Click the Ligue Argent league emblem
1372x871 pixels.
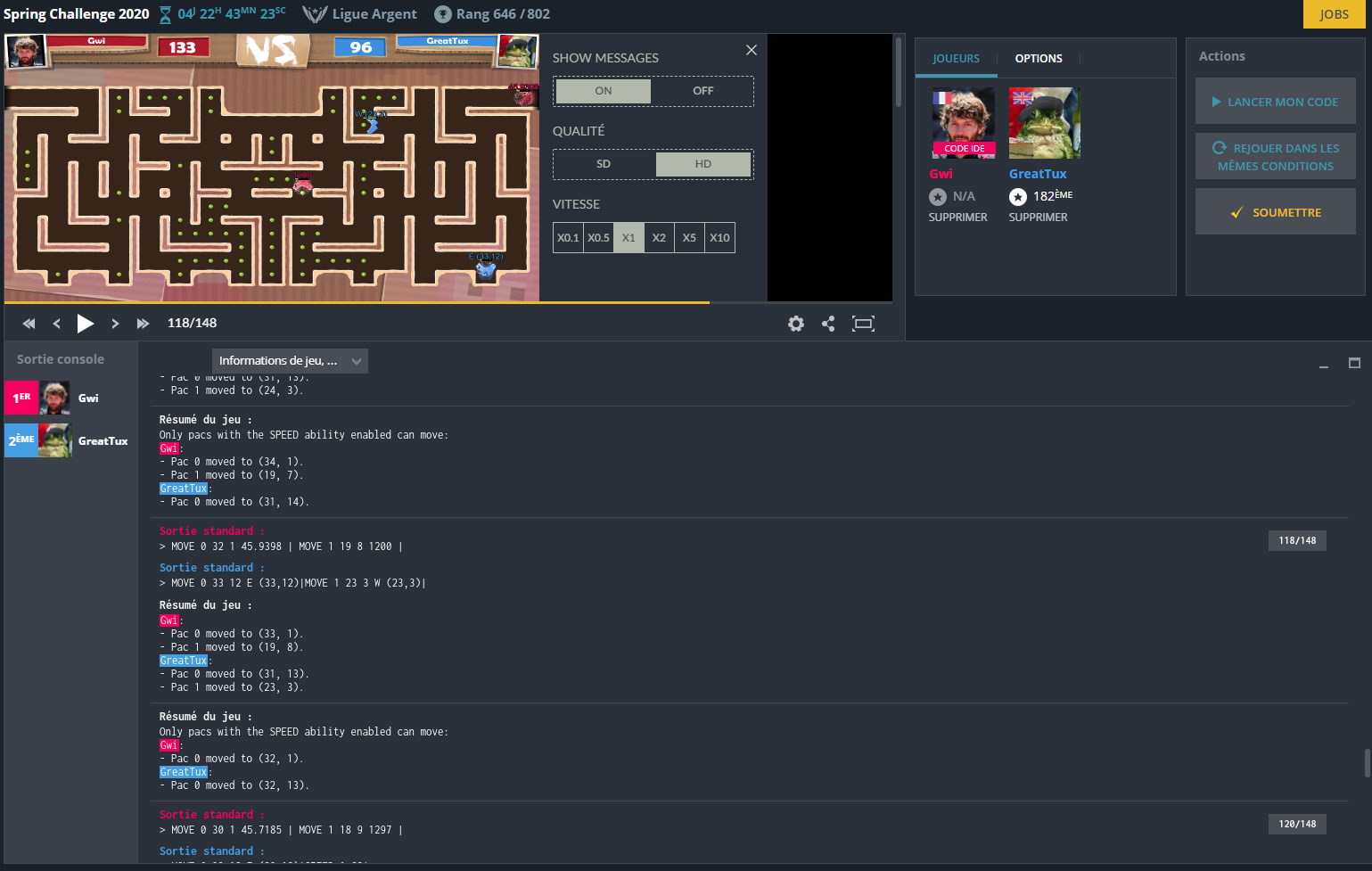pos(315,14)
